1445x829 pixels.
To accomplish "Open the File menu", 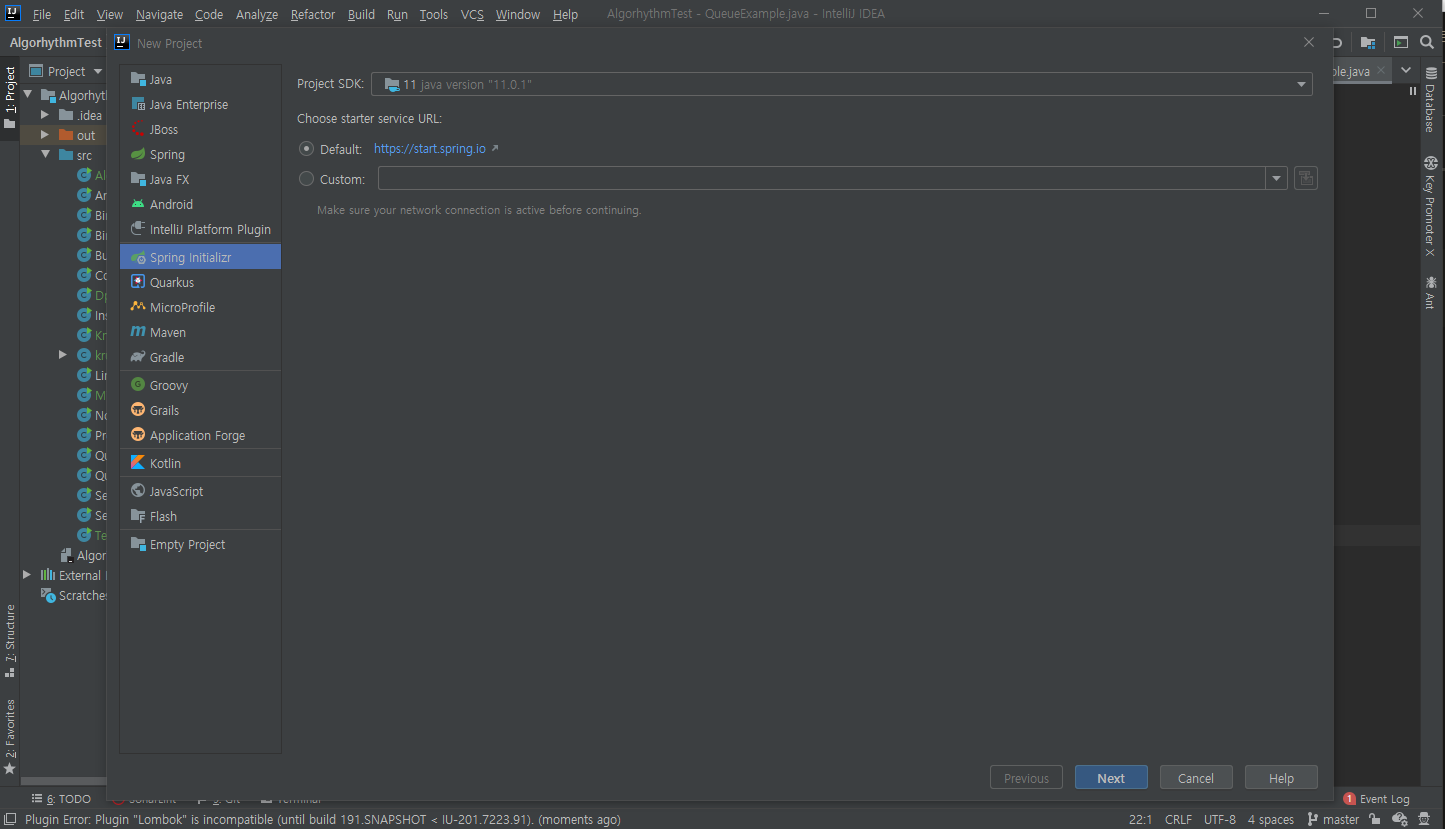I will [42, 14].
